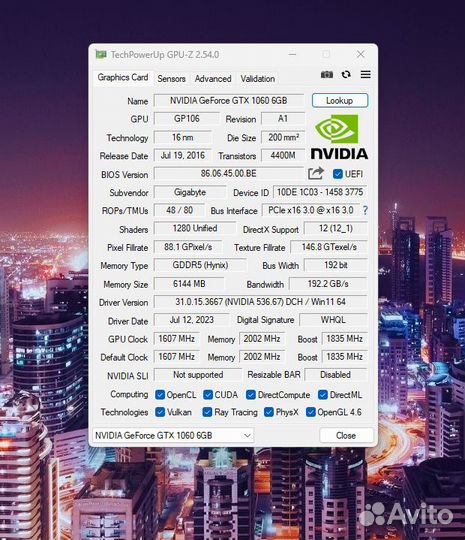This screenshot has height=540, width=465.
Task: Click the Bus Interface question mark
Action: coord(365,210)
